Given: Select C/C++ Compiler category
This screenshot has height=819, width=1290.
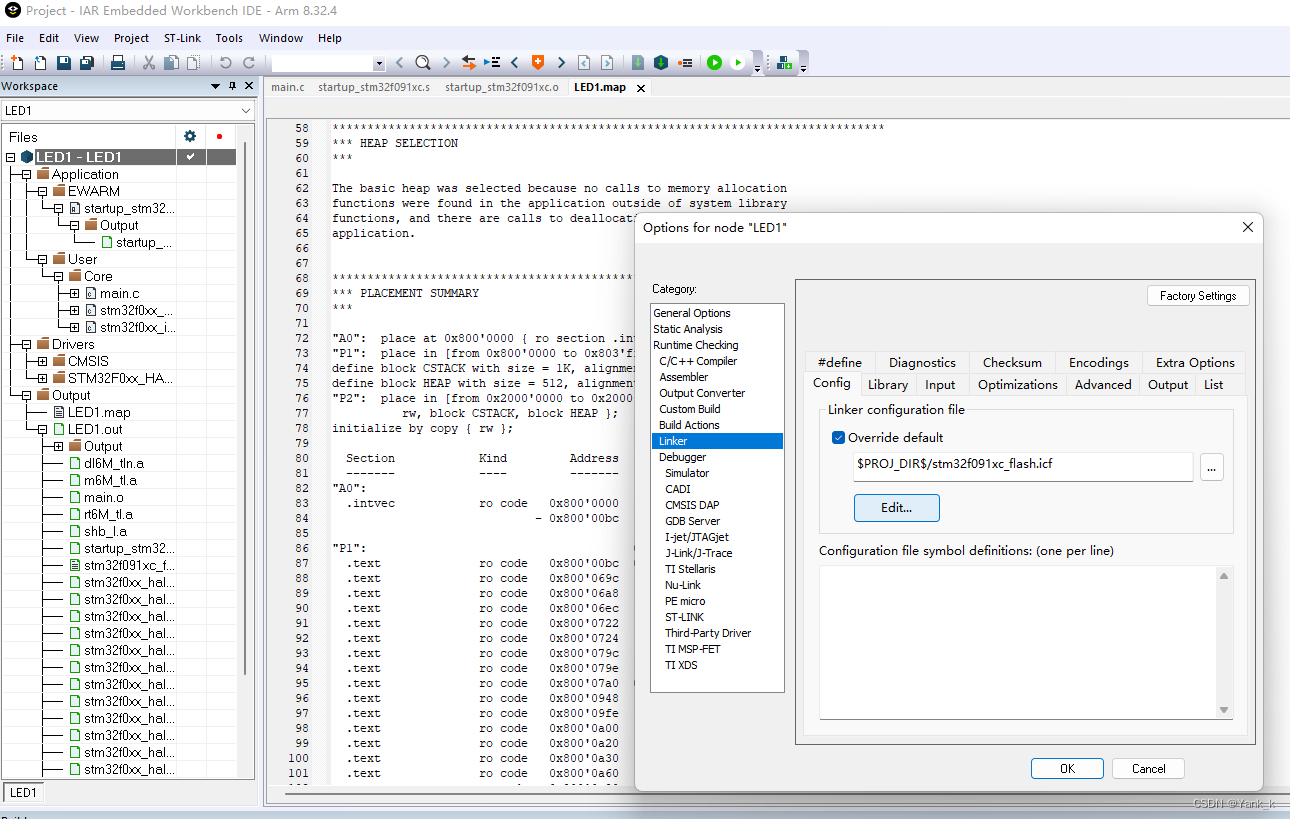Looking at the screenshot, I should (698, 361).
